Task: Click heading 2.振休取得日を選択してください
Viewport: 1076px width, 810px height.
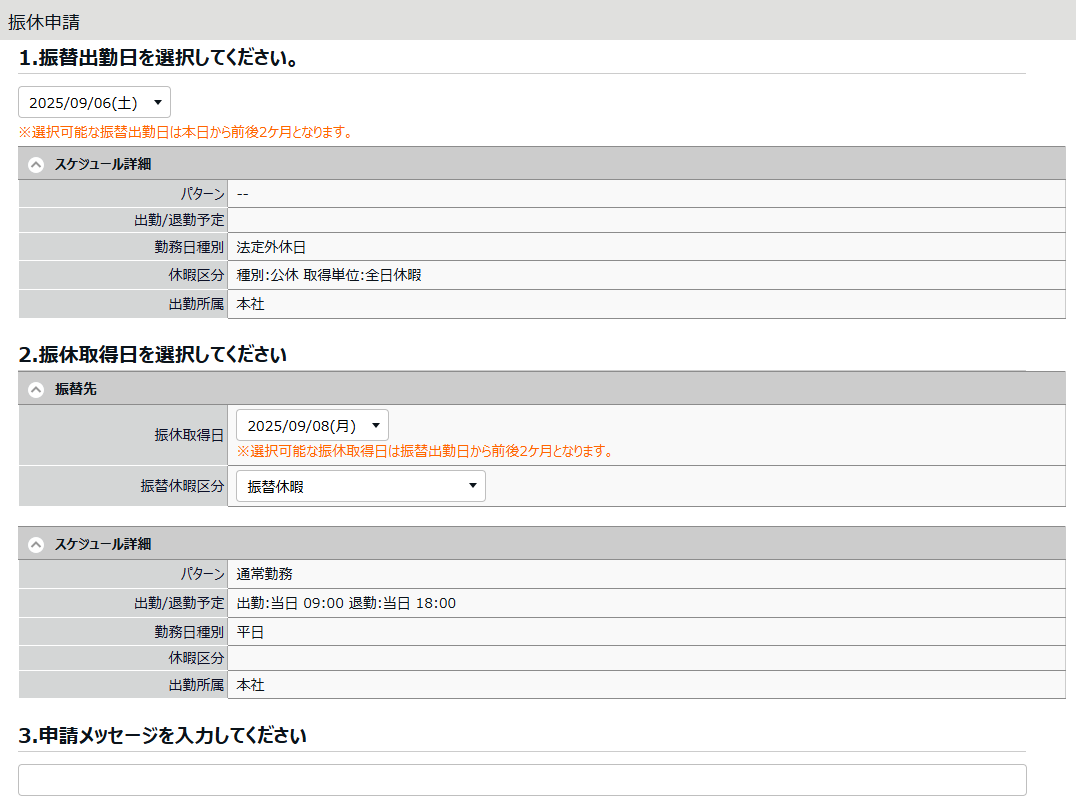Action: click(153, 354)
